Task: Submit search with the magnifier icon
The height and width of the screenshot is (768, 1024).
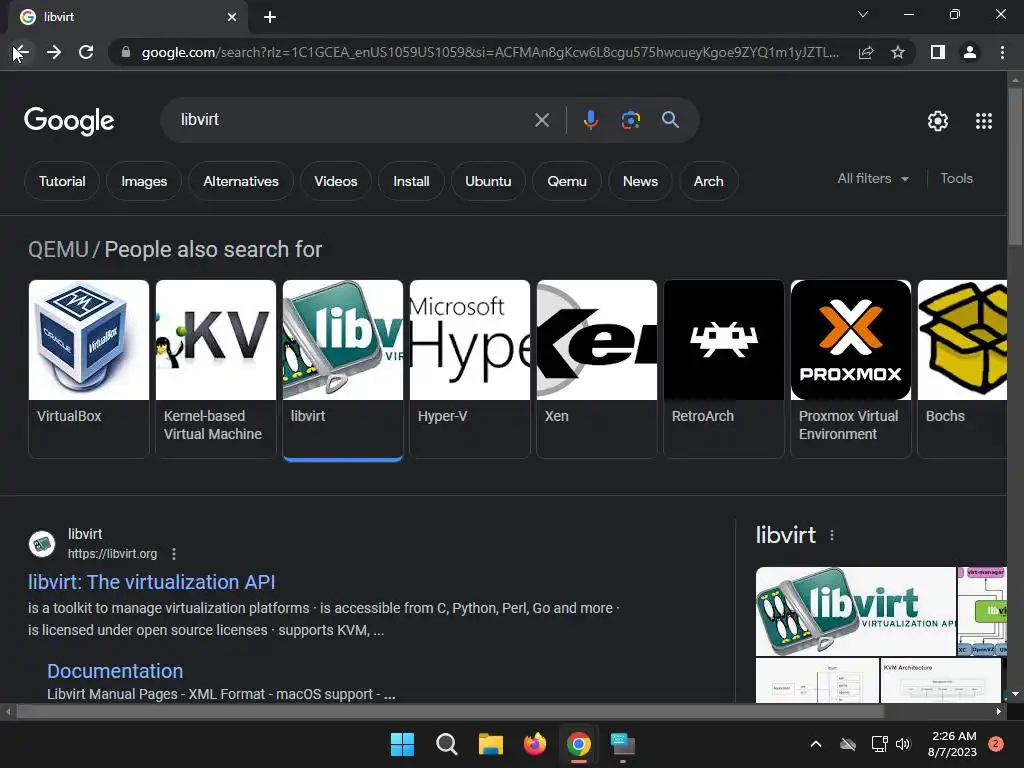Action: pyautogui.click(x=670, y=120)
